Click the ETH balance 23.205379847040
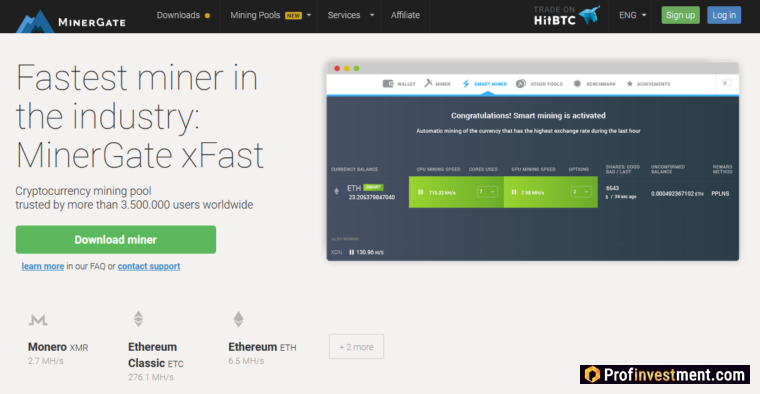The width and height of the screenshot is (760, 394). coord(372,197)
